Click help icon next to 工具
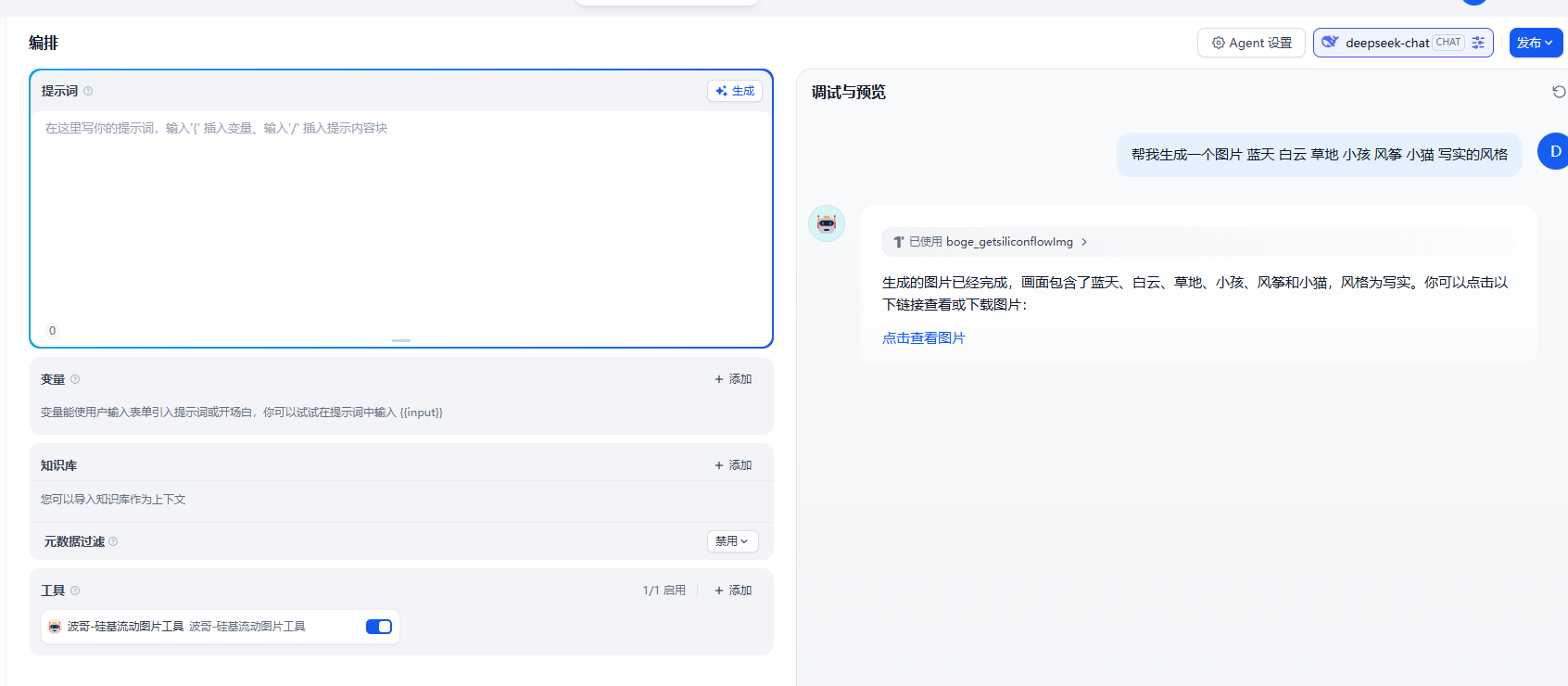Viewport: 1568px width, 686px height. [75, 591]
